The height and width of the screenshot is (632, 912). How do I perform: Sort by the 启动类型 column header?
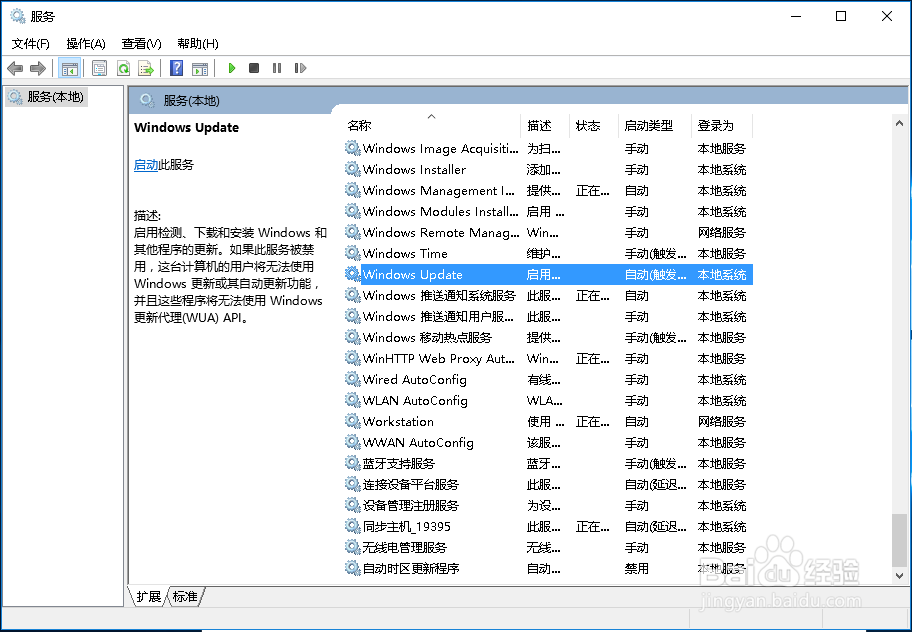pyautogui.click(x=654, y=126)
